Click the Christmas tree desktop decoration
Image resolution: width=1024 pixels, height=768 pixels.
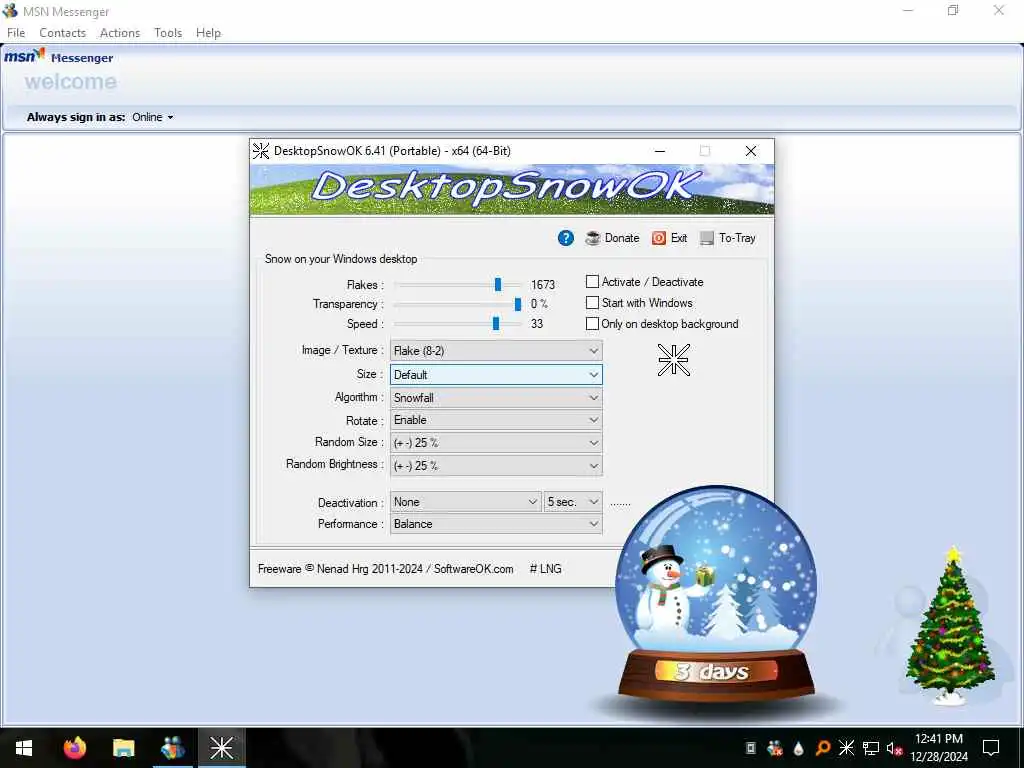950,626
